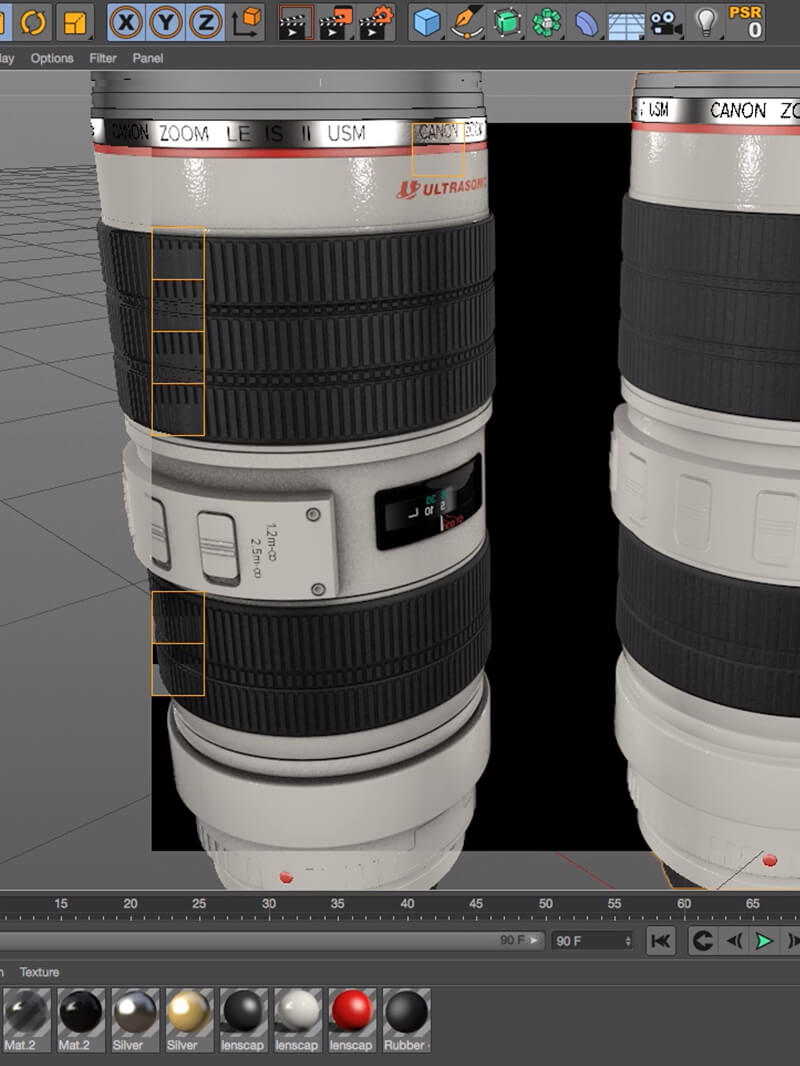
Task: Toggle the Y axis lock
Action: [165, 22]
